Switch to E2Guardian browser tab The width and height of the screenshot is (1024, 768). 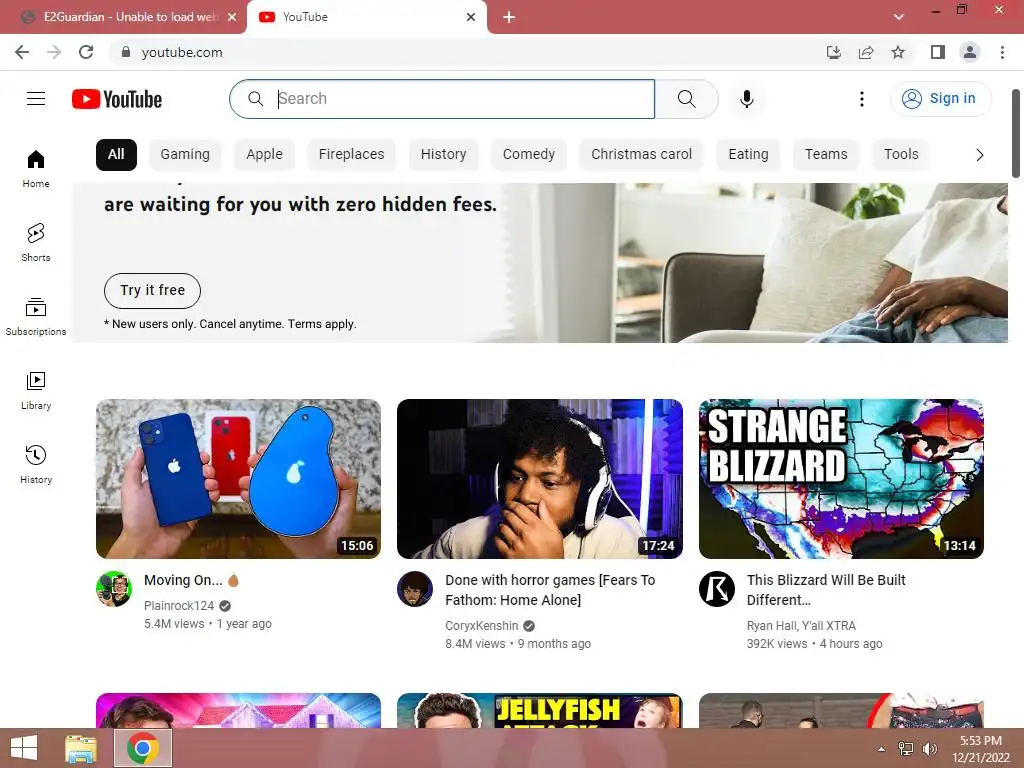coord(123,17)
